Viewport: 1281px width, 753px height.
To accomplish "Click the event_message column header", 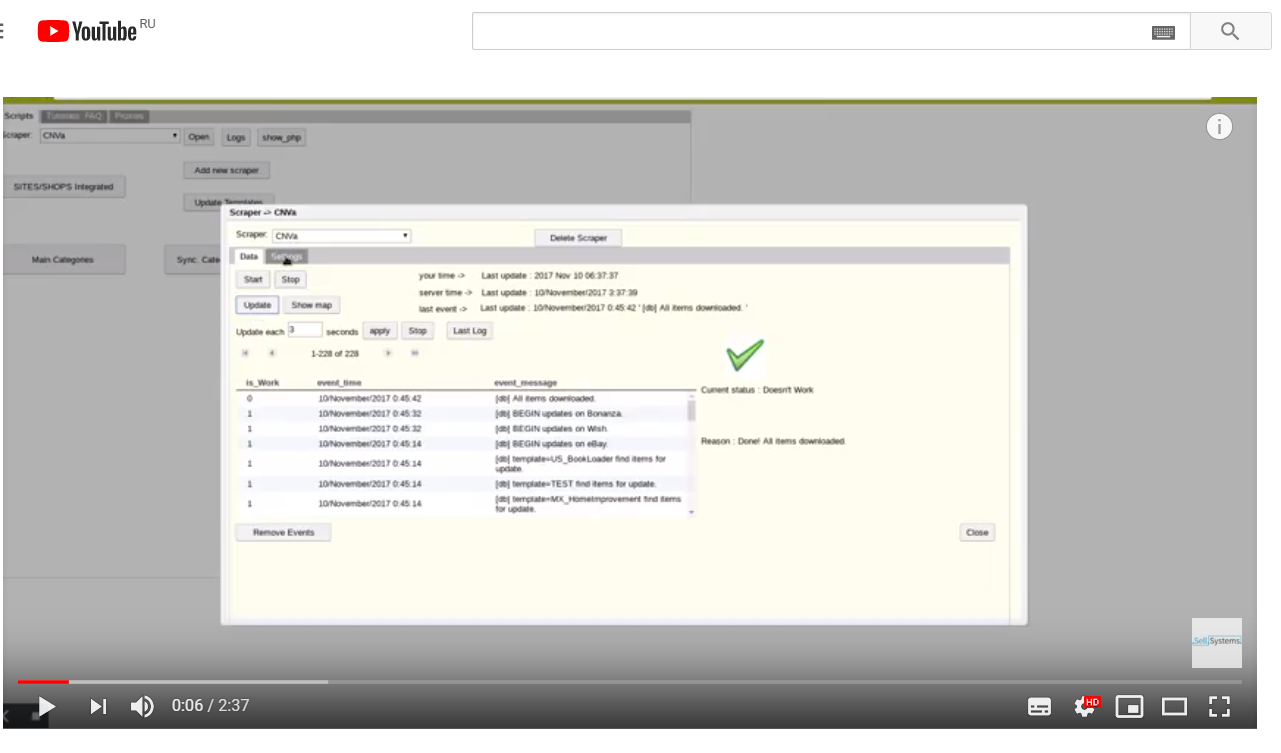I will point(525,383).
